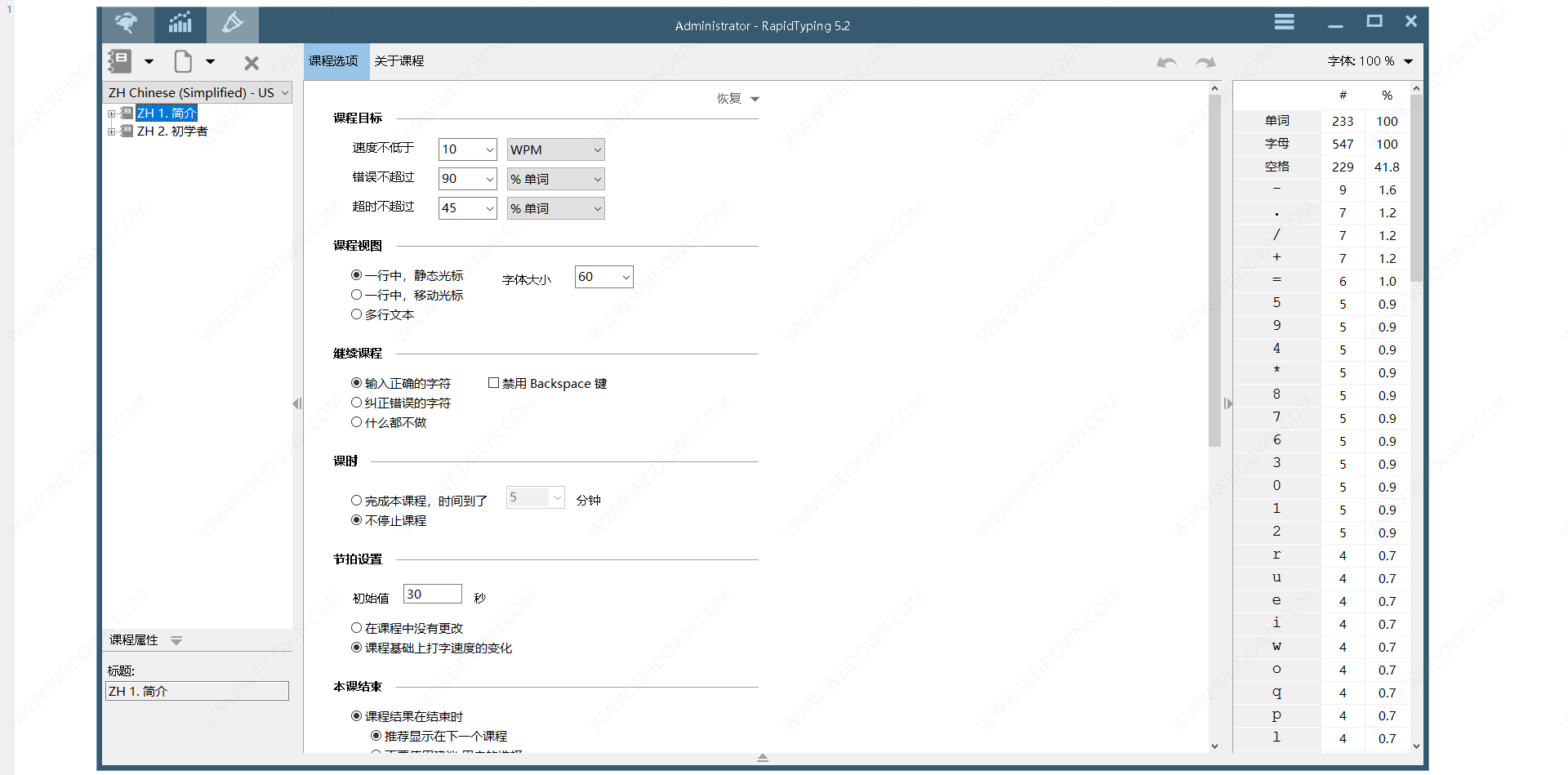The image size is (1568, 775).
Task: Open 超时不超过 % 单词 unit dropdown
Action: coord(555,208)
